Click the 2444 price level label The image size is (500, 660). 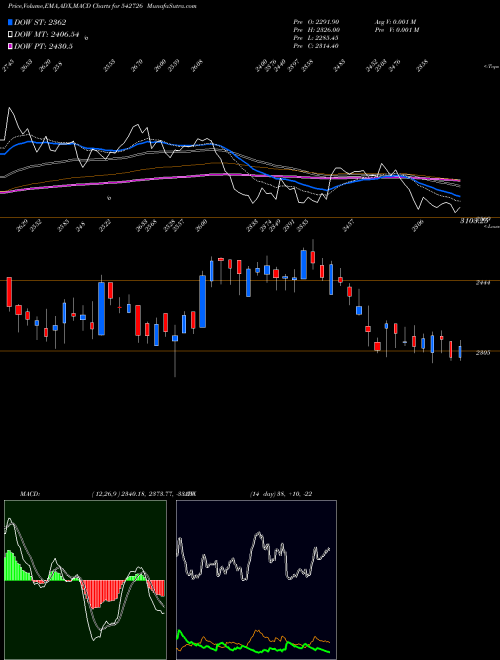(483, 283)
